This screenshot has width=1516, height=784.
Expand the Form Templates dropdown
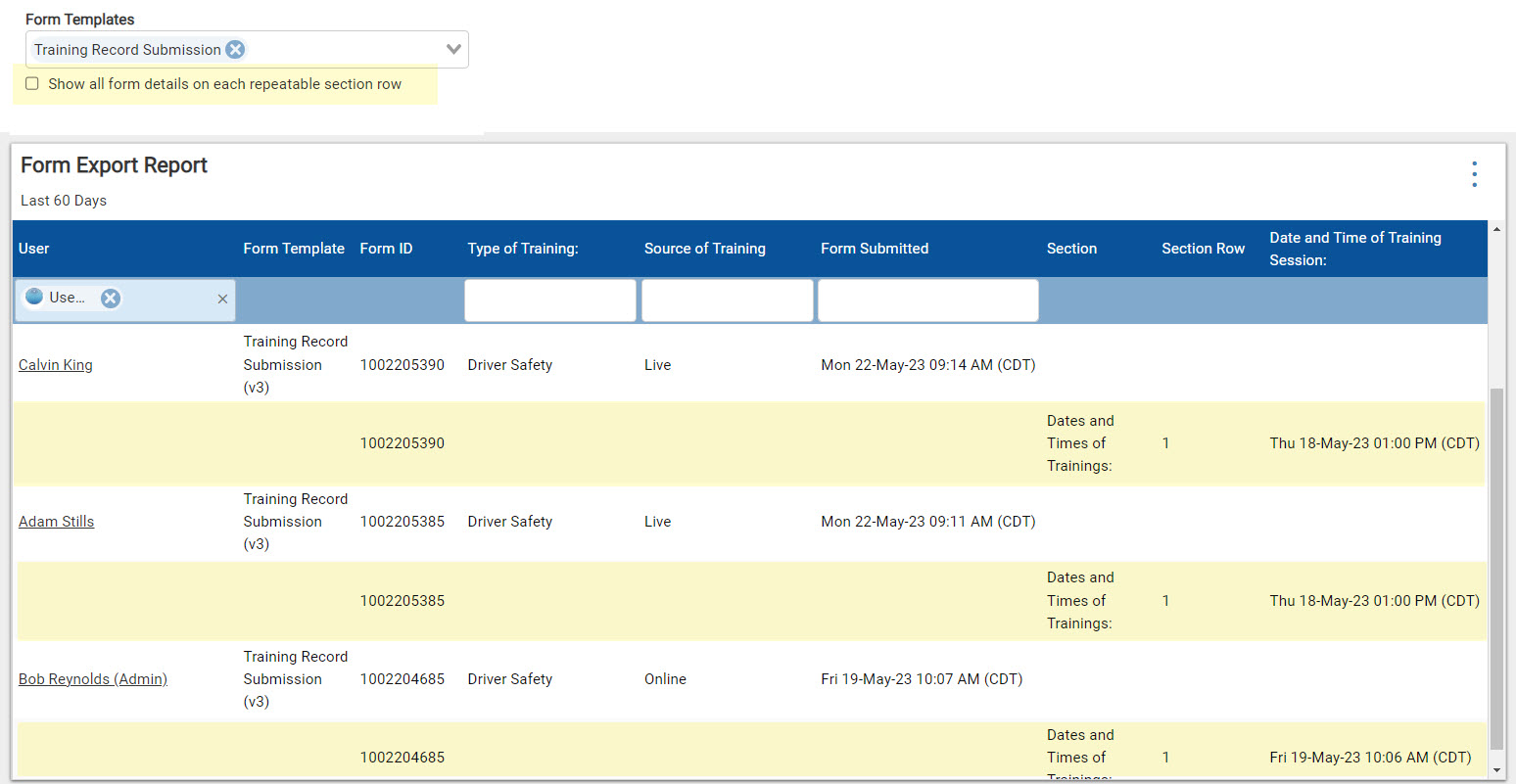(x=453, y=50)
